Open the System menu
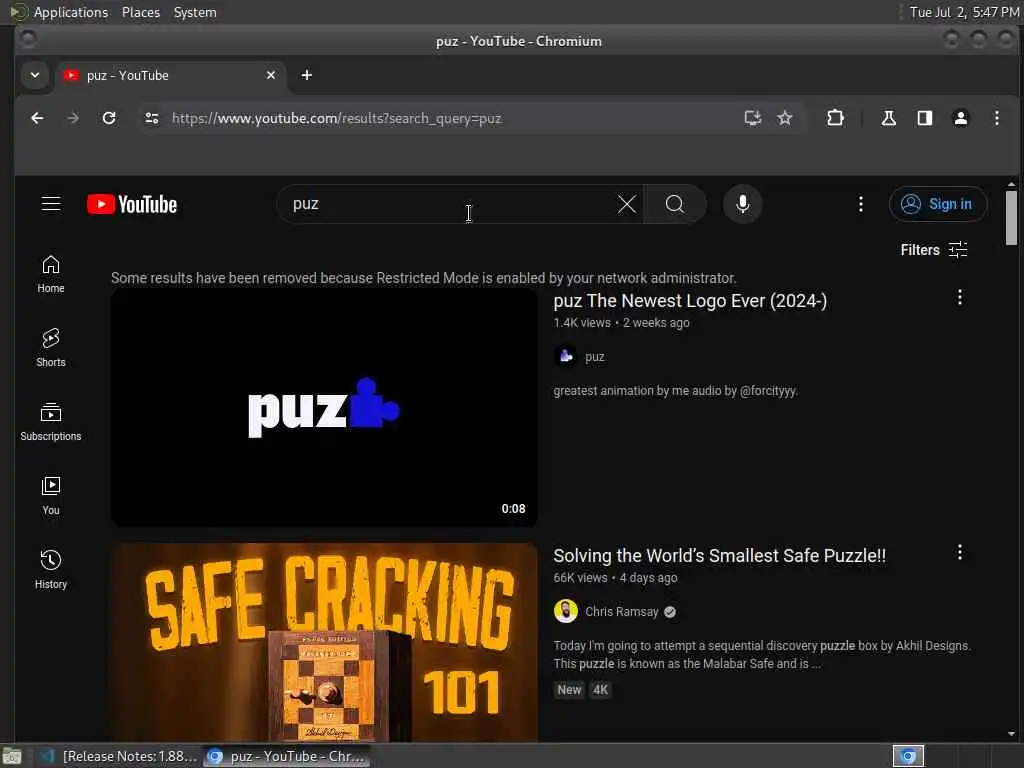This screenshot has height=768, width=1024. coord(195,12)
